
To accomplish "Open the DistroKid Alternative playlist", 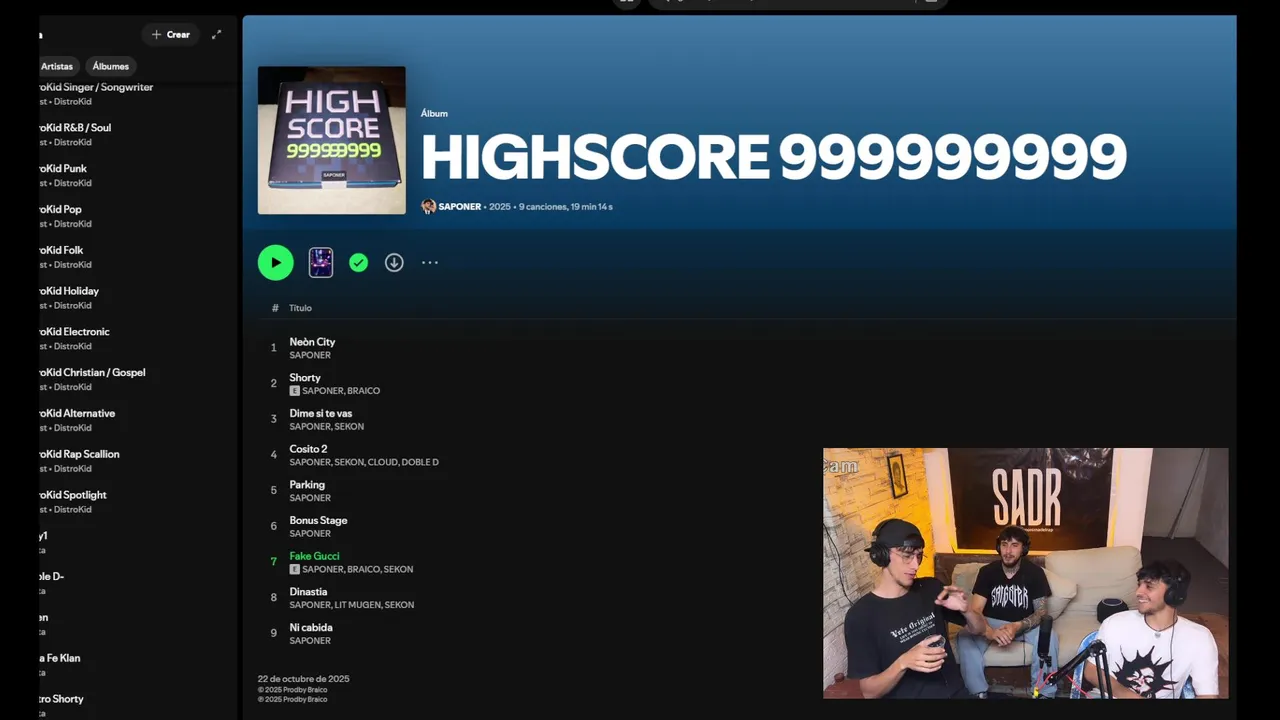I will 138,420.
